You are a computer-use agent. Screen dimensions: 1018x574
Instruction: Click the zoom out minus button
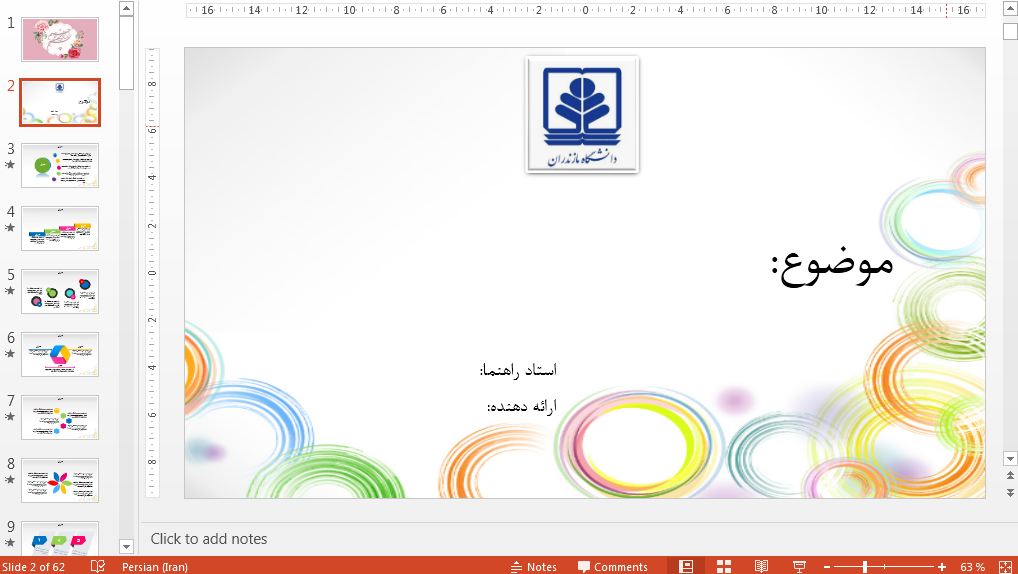pyautogui.click(x=826, y=567)
